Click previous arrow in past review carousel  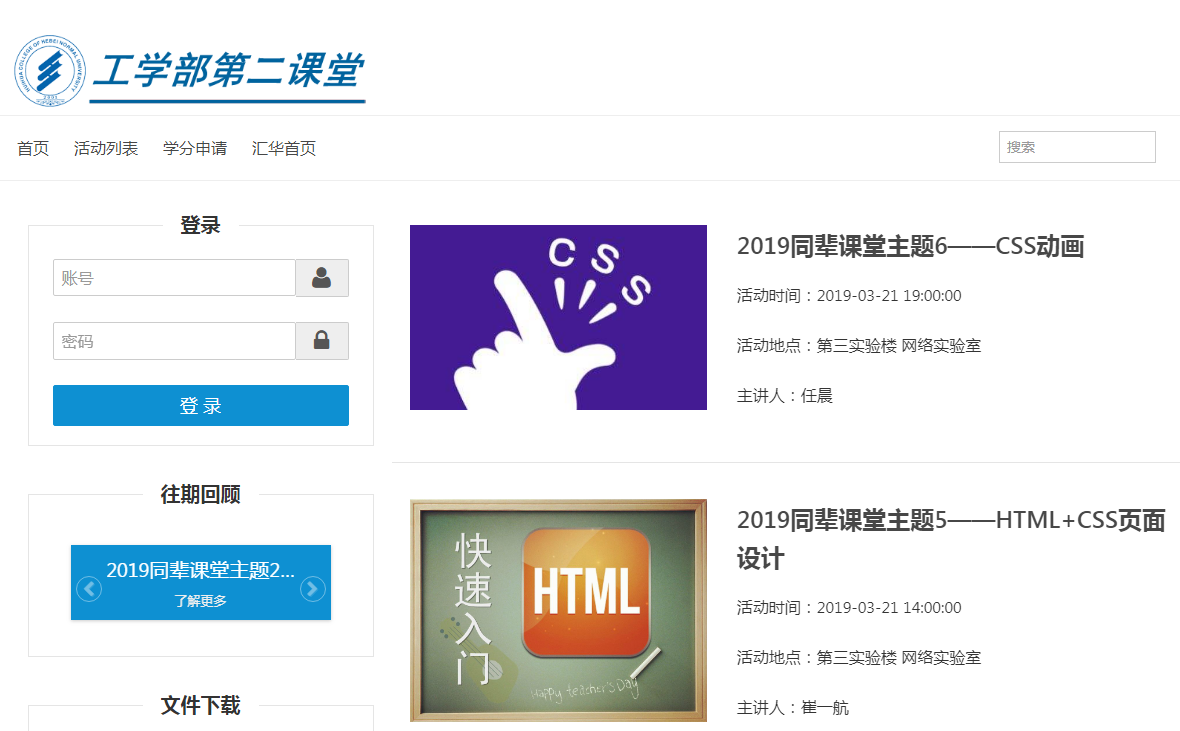coord(89,590)
